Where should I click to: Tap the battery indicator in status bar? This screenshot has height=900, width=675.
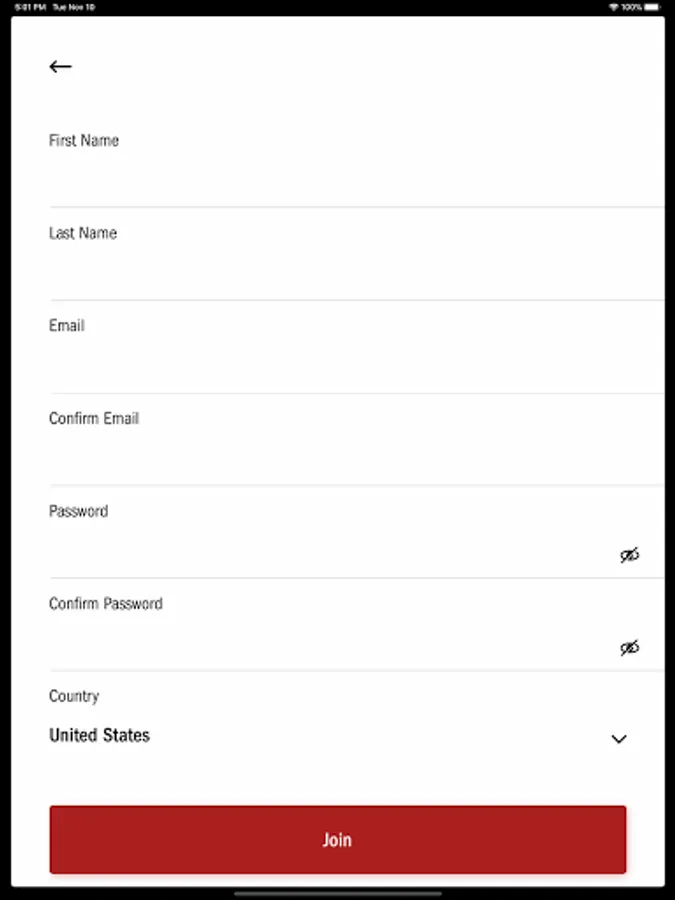pyautogui.click(x=653, y=7)
